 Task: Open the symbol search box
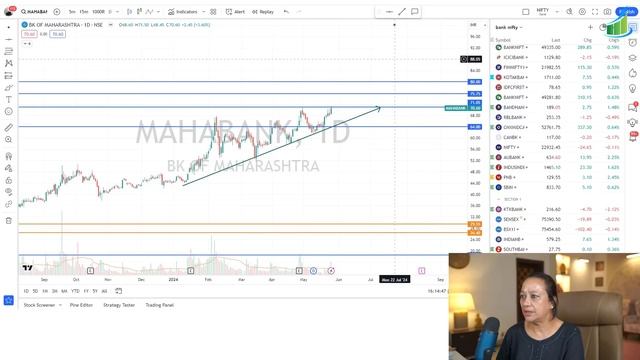point(35,12)
